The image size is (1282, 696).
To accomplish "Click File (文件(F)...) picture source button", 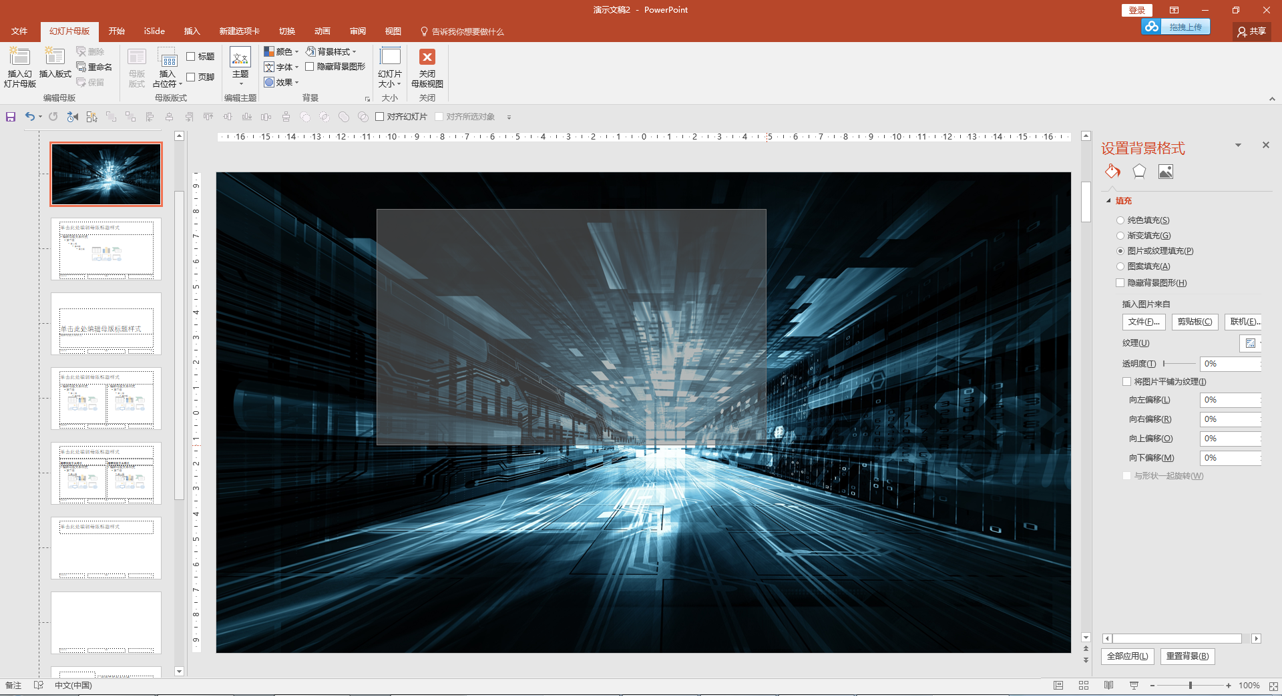I will [x=1144, y=322].
